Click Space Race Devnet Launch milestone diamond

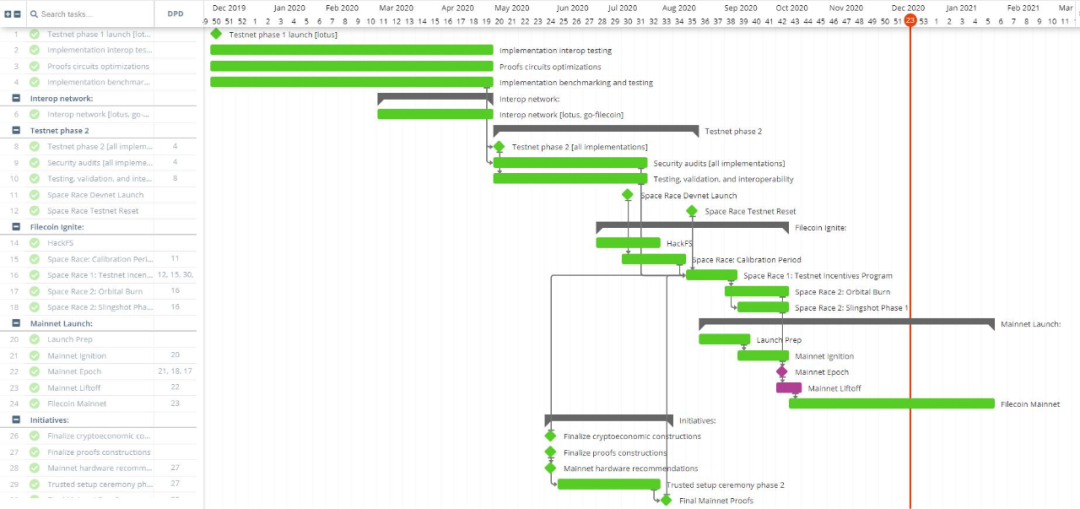[627, 195]
